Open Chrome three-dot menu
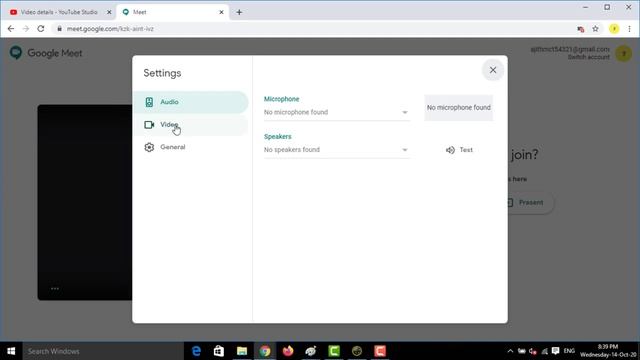The image size is (640, 360). tap(629, 29)
